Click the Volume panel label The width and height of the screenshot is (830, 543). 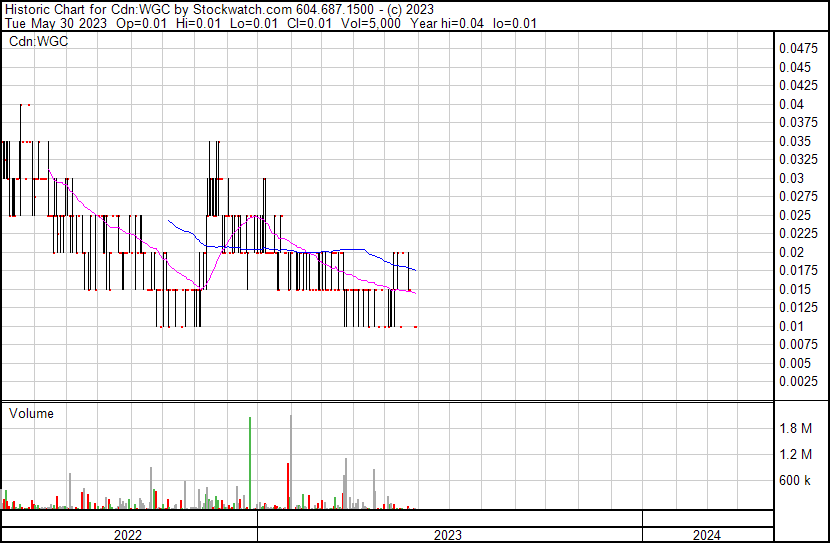(31, 413)
